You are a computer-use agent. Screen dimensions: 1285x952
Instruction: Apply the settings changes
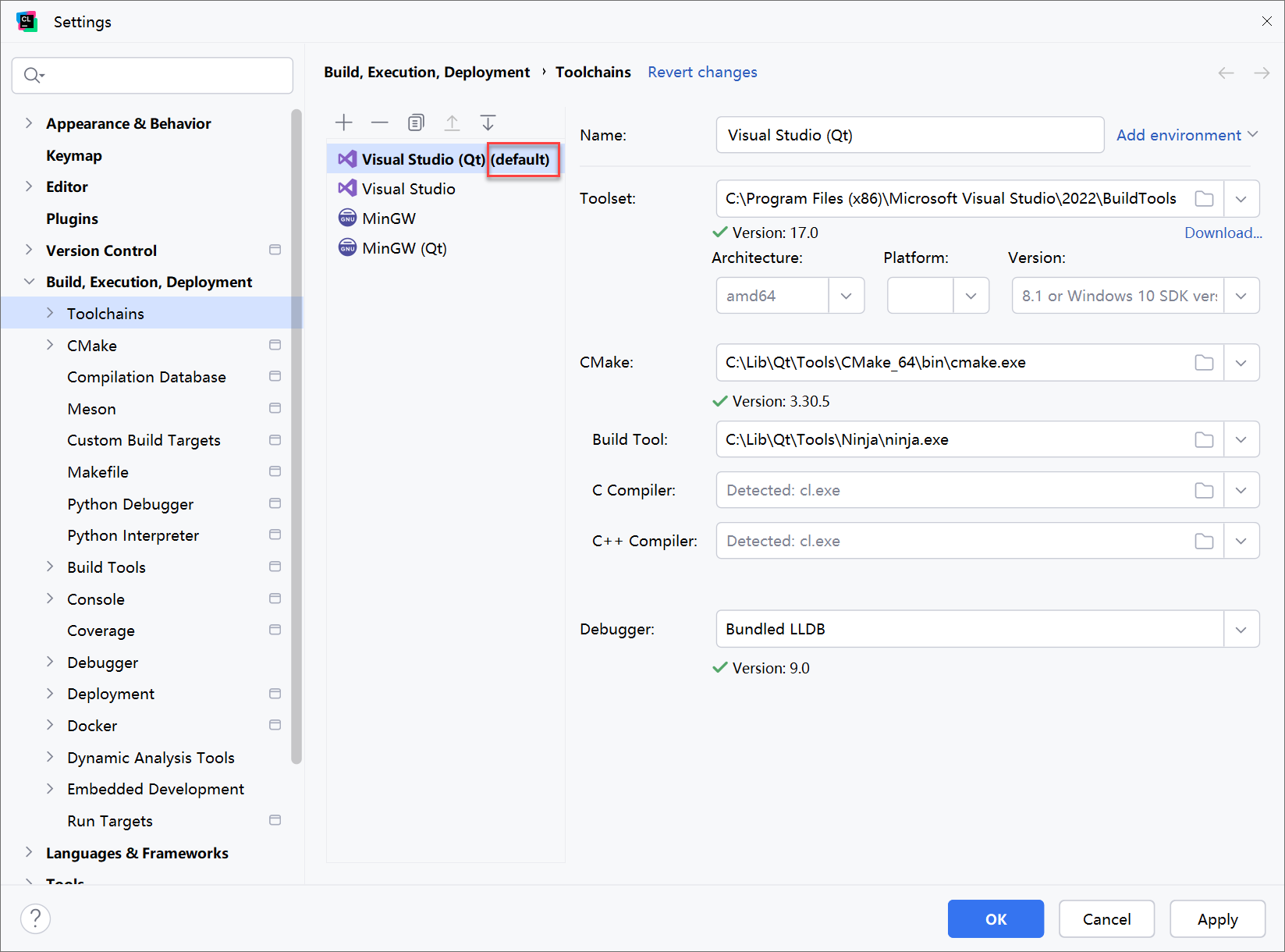click(1217, 918)
